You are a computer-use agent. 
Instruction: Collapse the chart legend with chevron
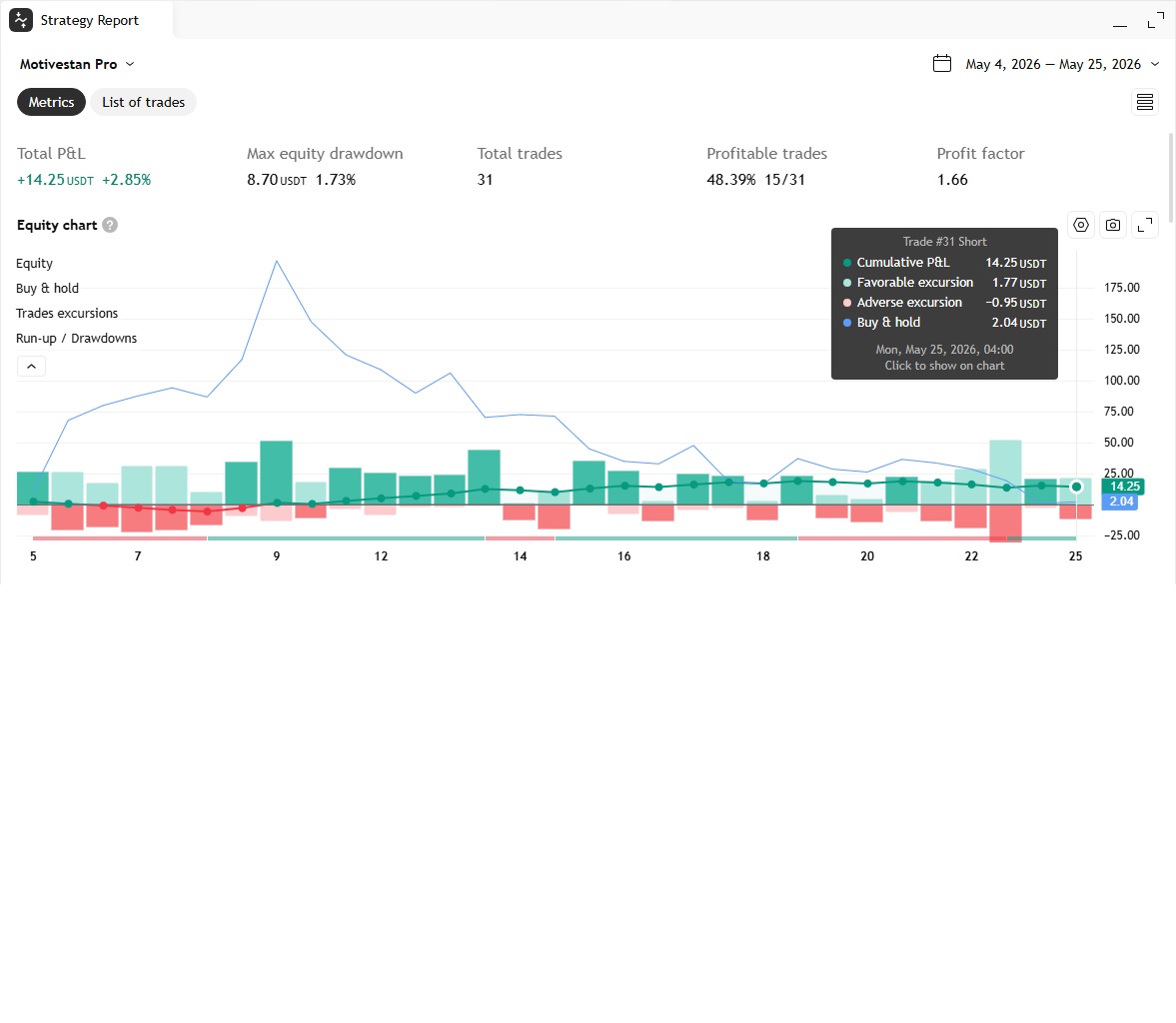tap(32, 366)
